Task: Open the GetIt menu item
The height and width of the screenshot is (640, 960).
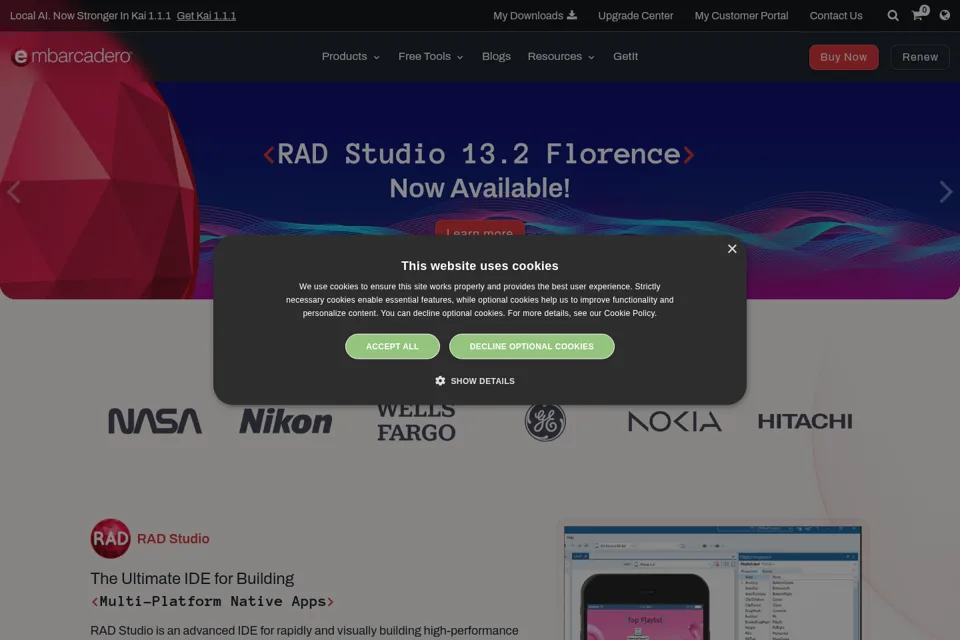Action: [625, 56]
